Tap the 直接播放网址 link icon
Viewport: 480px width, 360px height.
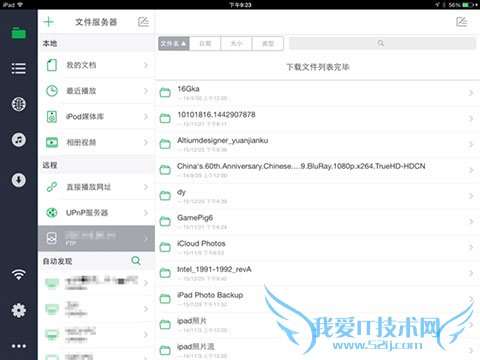(52, 187)
